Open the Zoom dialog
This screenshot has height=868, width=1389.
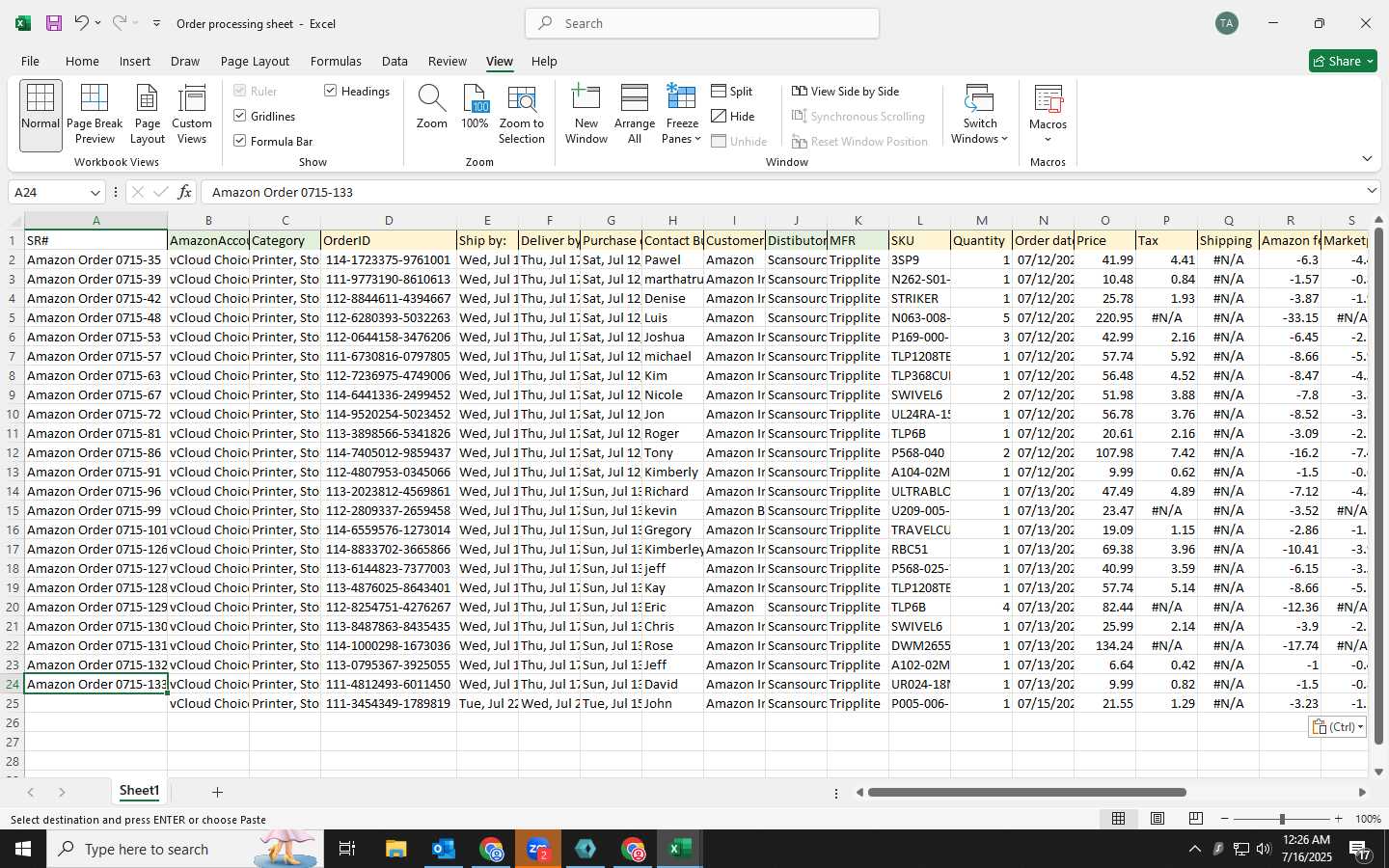click(x=431, y=107)
